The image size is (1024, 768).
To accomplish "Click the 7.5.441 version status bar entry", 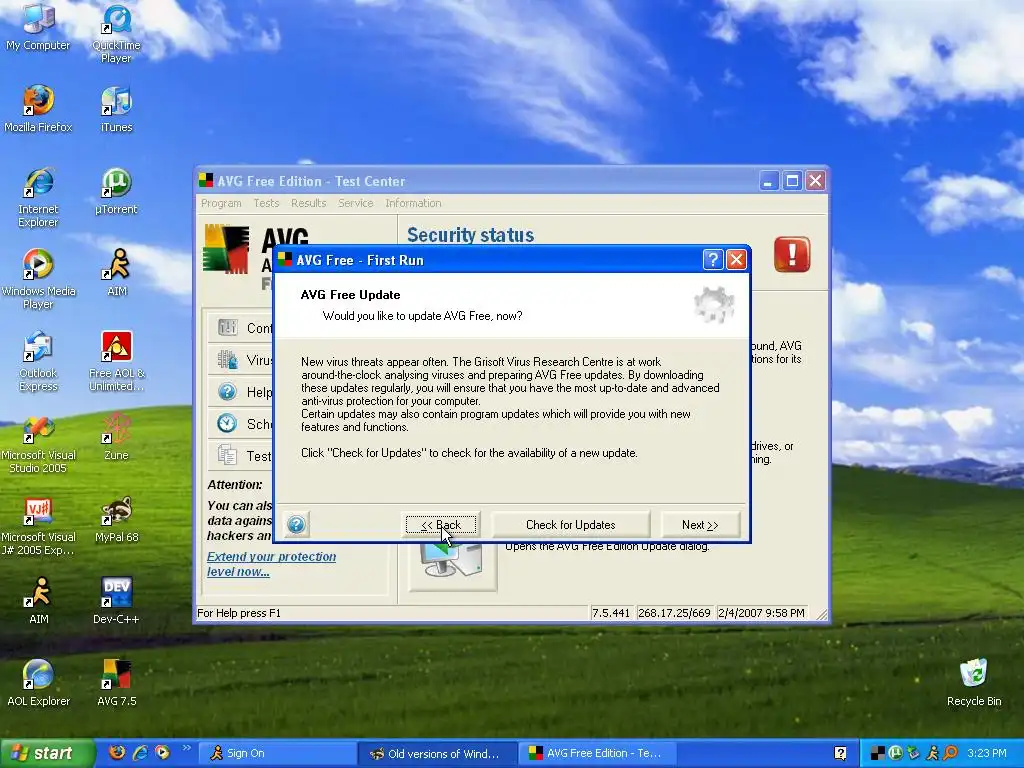I will (x=611, y=613).
